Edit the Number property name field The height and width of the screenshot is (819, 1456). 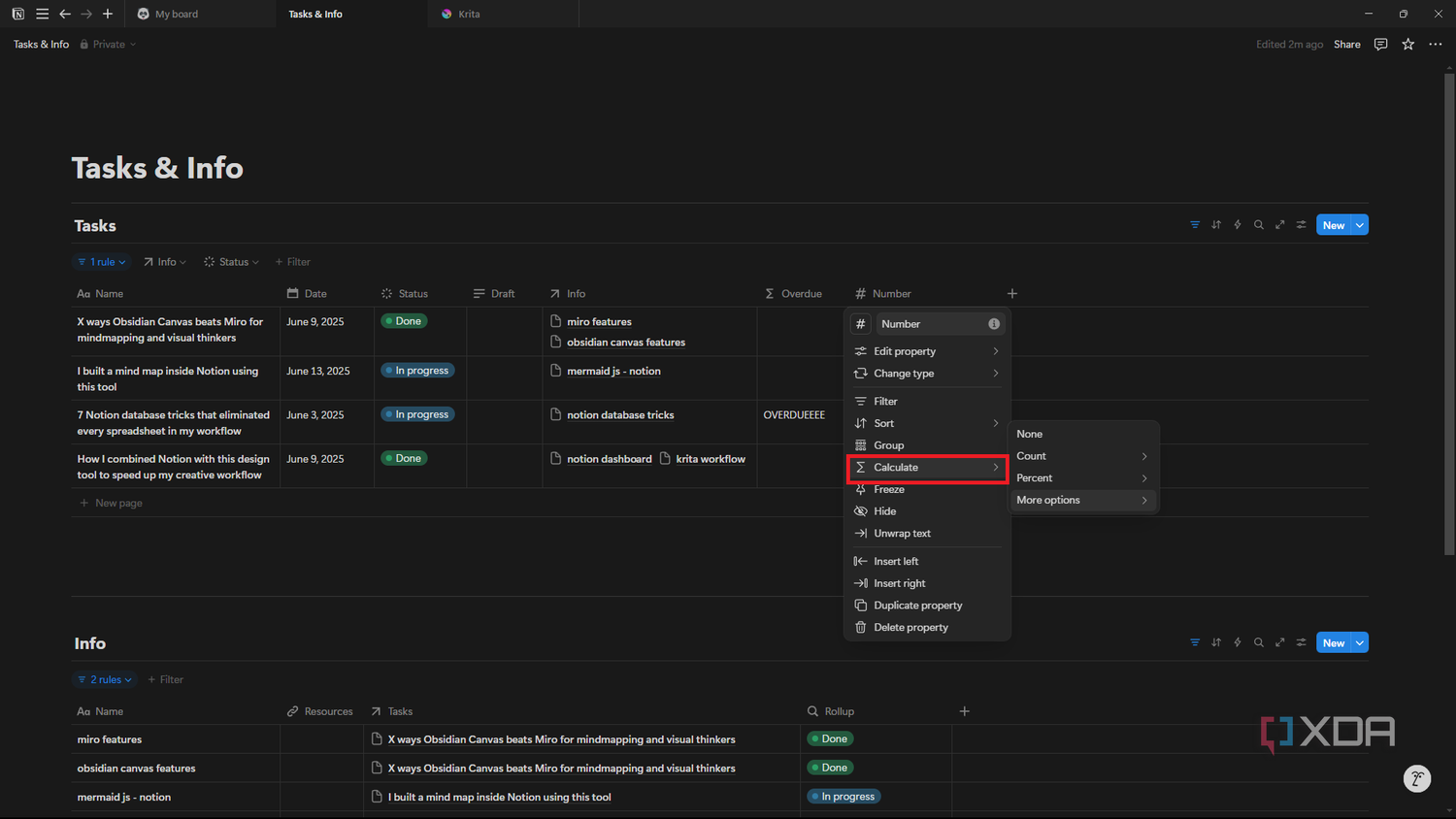tap(932, 324)
